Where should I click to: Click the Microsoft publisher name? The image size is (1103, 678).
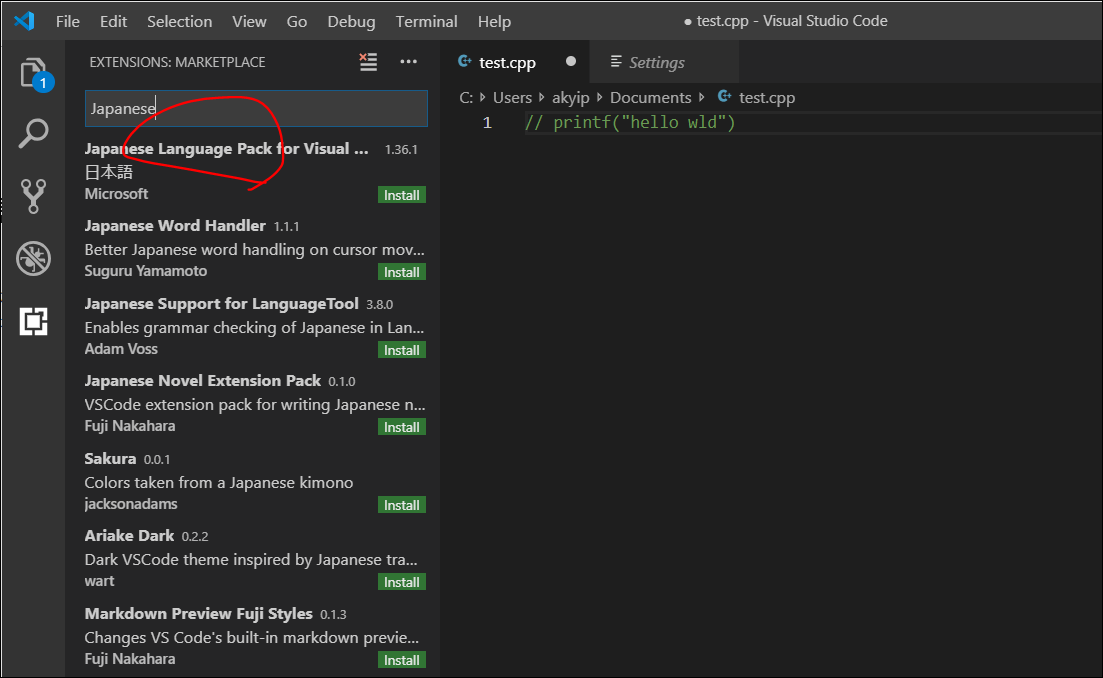click(x=116, y=193)
